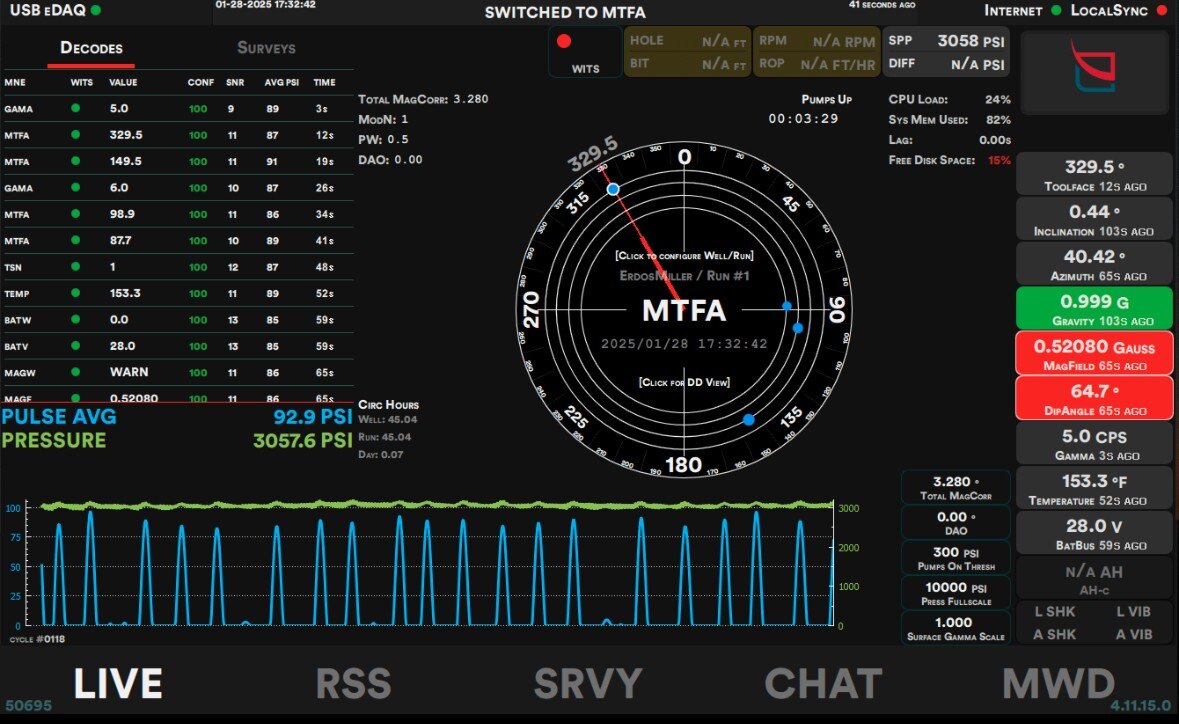Image resolution: width=1179 pixels, height=724 pixels.
Task: Open the Temperature 153.3 °F tile
Action: point(1094,488)
